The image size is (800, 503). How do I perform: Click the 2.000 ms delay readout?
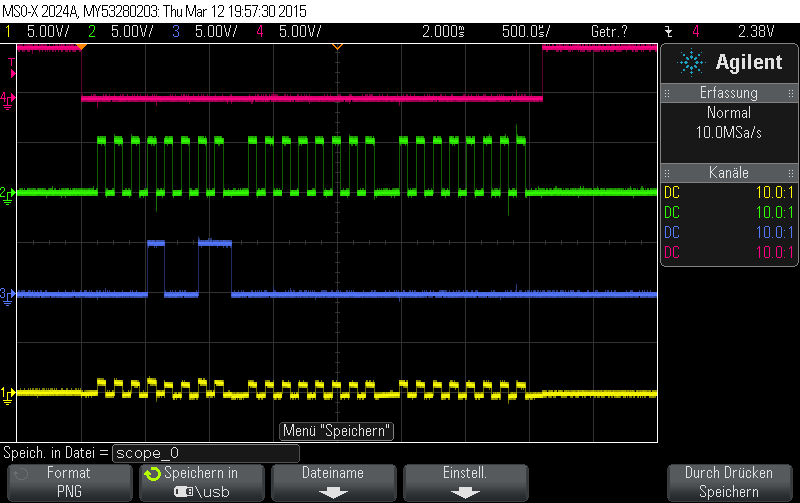[x=443, y=32]
